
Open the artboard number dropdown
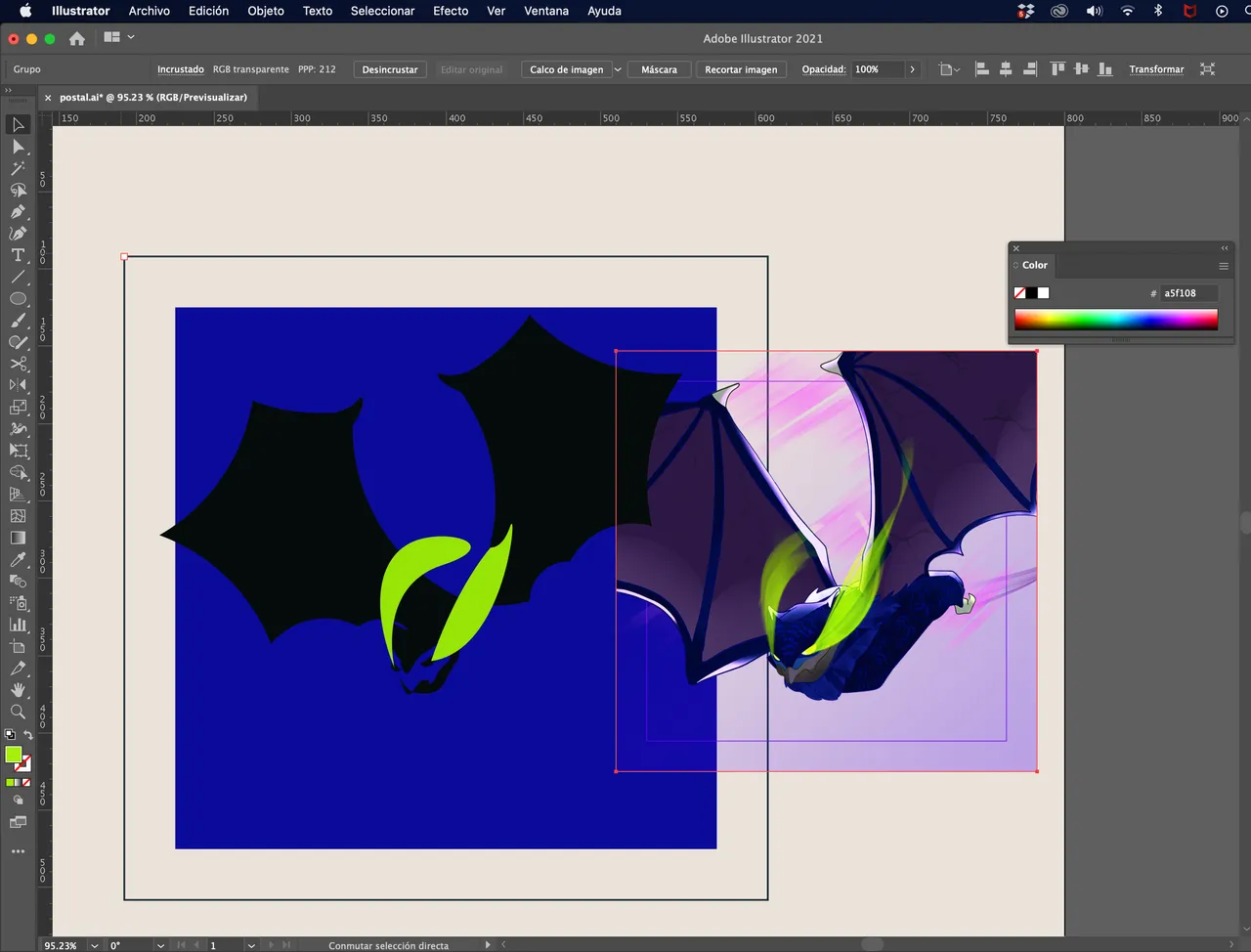tap(251, 945)
